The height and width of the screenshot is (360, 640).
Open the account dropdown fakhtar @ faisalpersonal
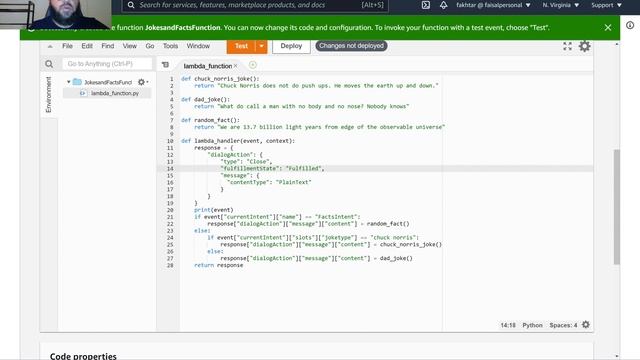493,5
